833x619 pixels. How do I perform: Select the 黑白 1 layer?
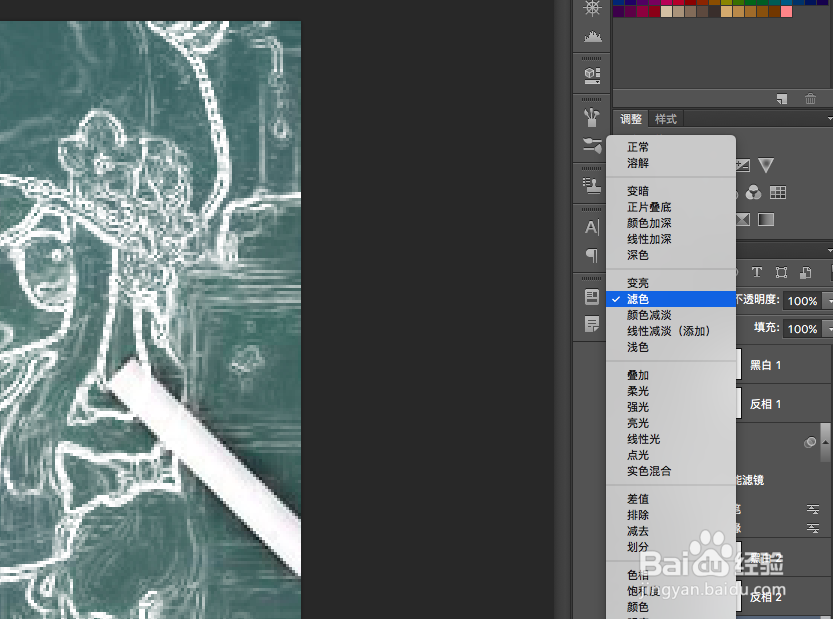click(784, 365)
